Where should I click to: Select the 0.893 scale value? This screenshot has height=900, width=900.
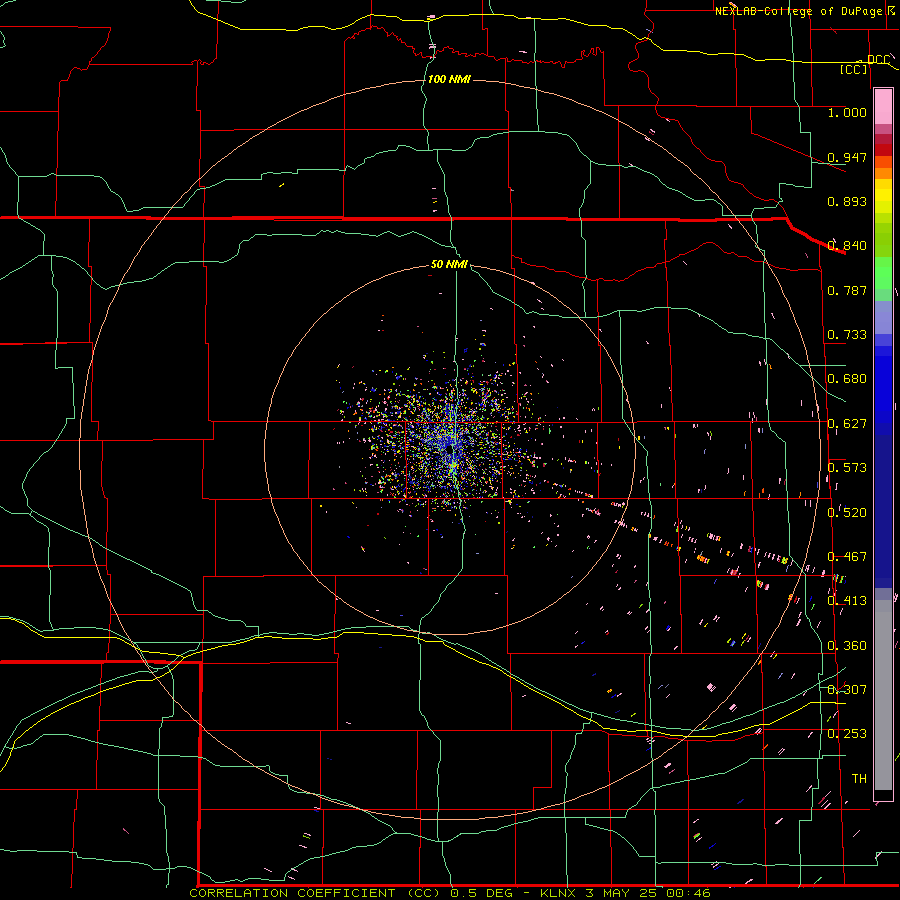pyautogui.click(x=847, y=201)
